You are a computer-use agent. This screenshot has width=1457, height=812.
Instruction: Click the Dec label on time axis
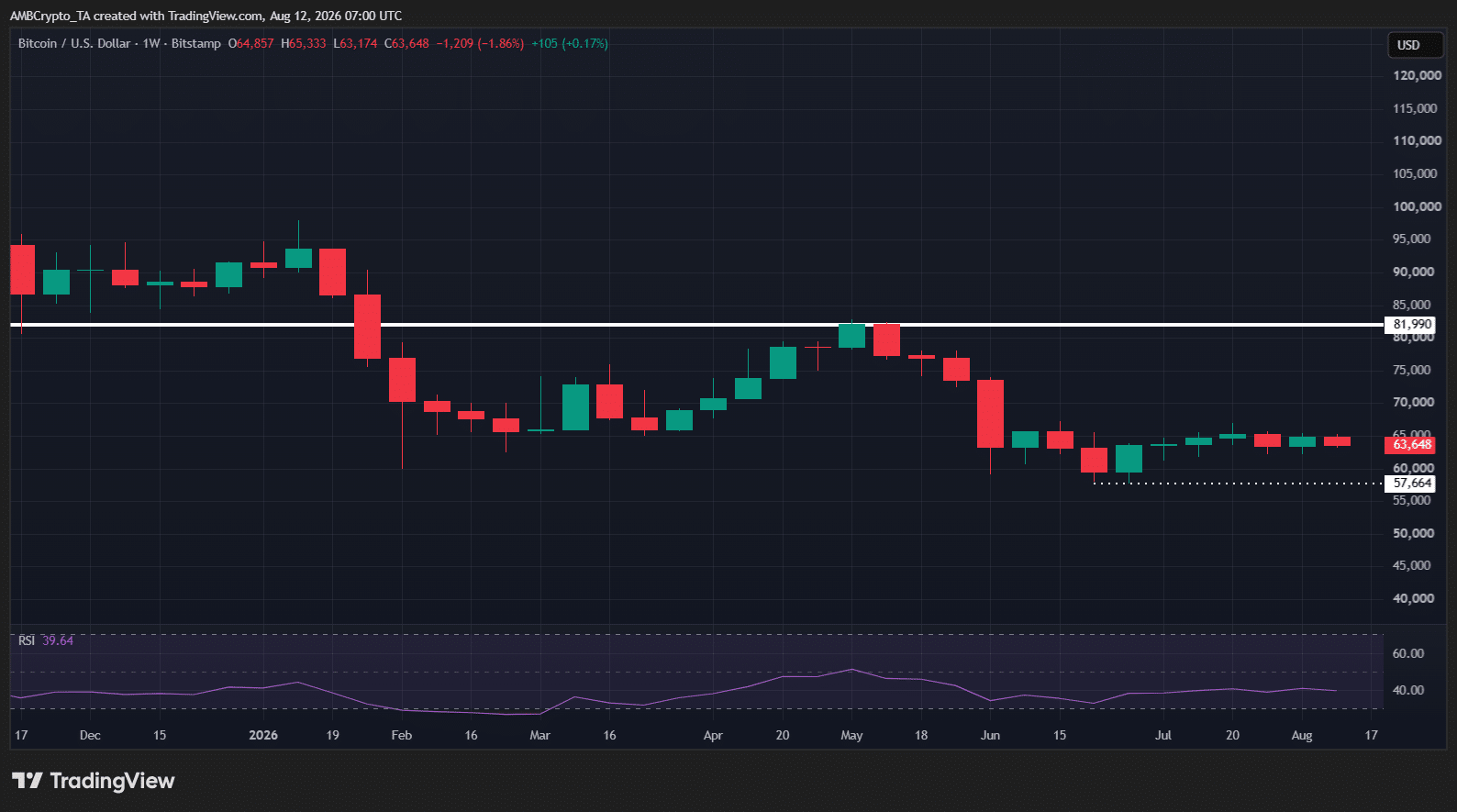[x=90, y=735]
